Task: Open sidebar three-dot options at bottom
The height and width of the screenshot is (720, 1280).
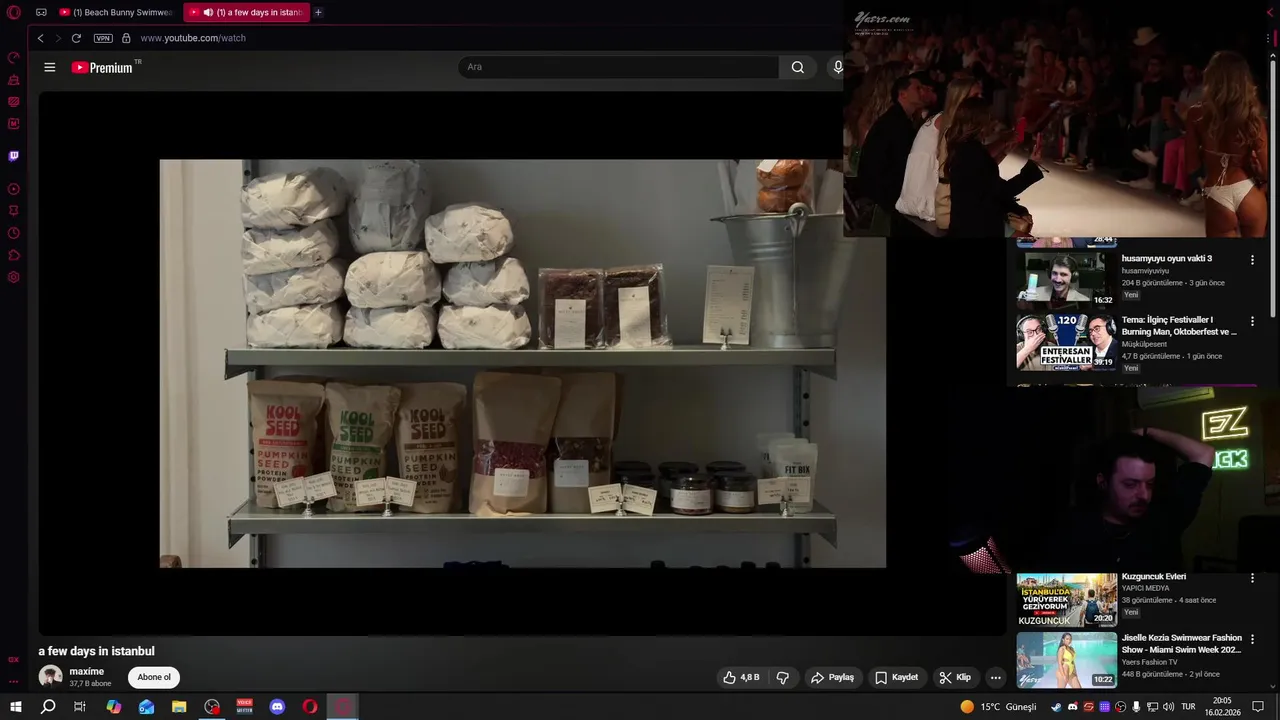Action: click(14, 682)
